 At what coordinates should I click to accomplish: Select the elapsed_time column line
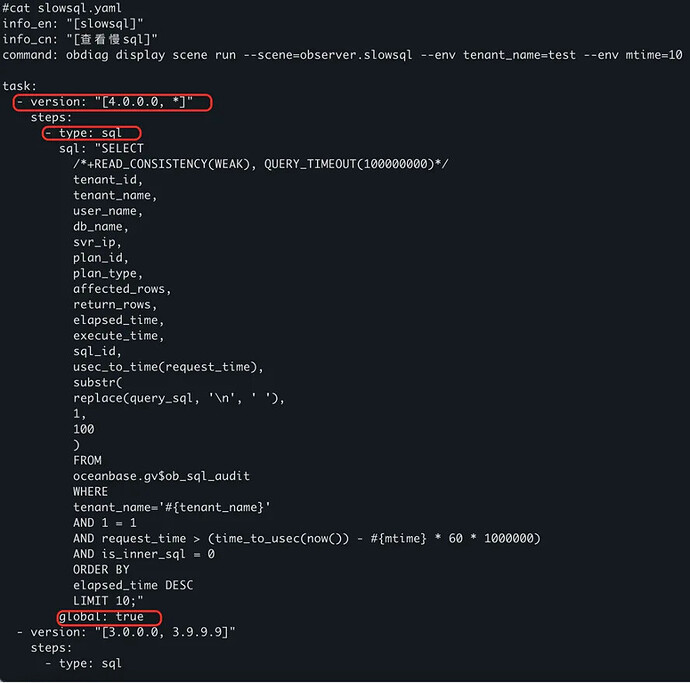[118, 320]
